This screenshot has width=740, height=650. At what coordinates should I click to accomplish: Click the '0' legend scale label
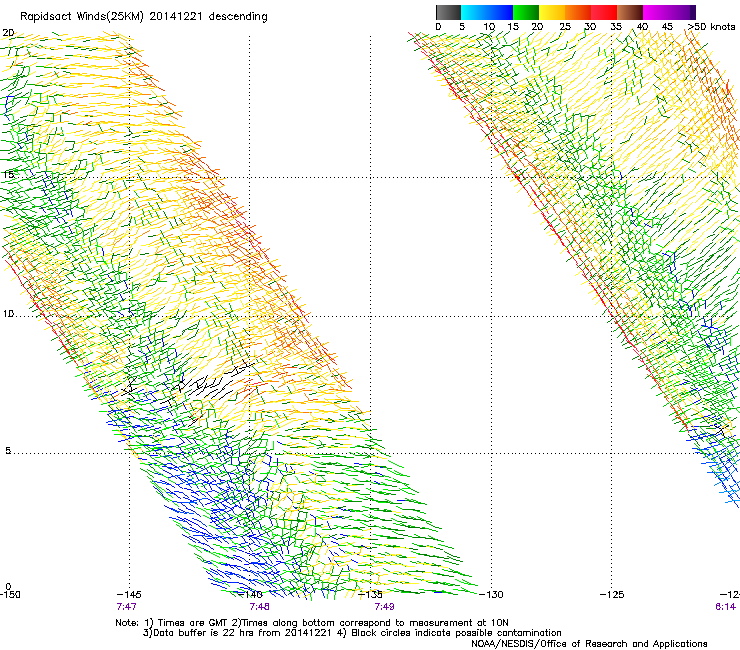click(x=438, y=27)
